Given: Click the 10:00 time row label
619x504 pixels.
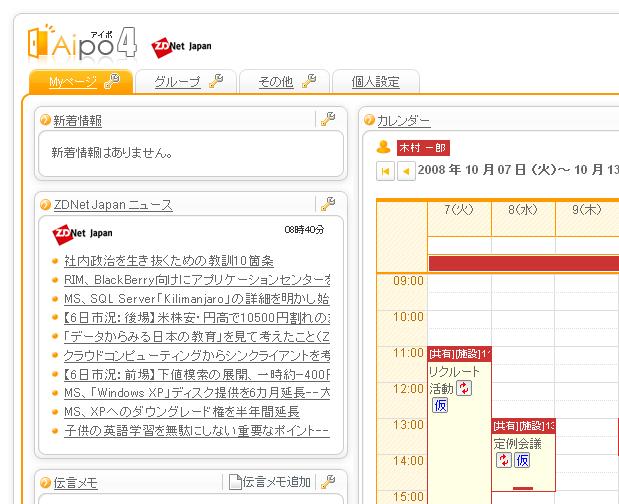Looking at the screenshot, I should (409, 317).
